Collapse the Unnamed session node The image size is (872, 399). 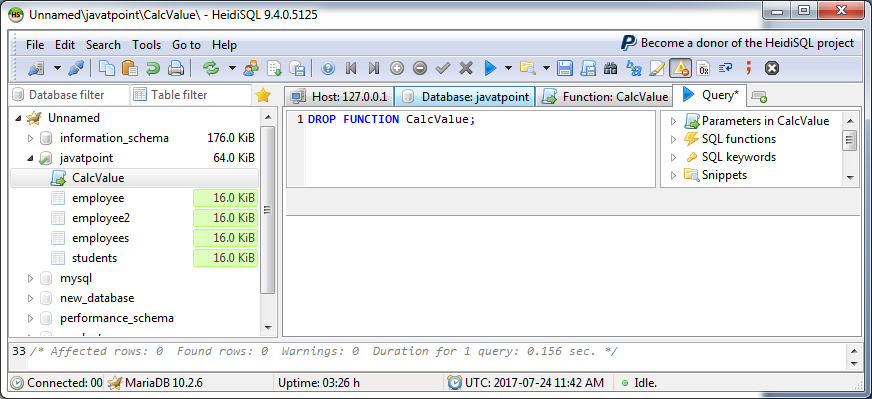[x=19, y=118]
